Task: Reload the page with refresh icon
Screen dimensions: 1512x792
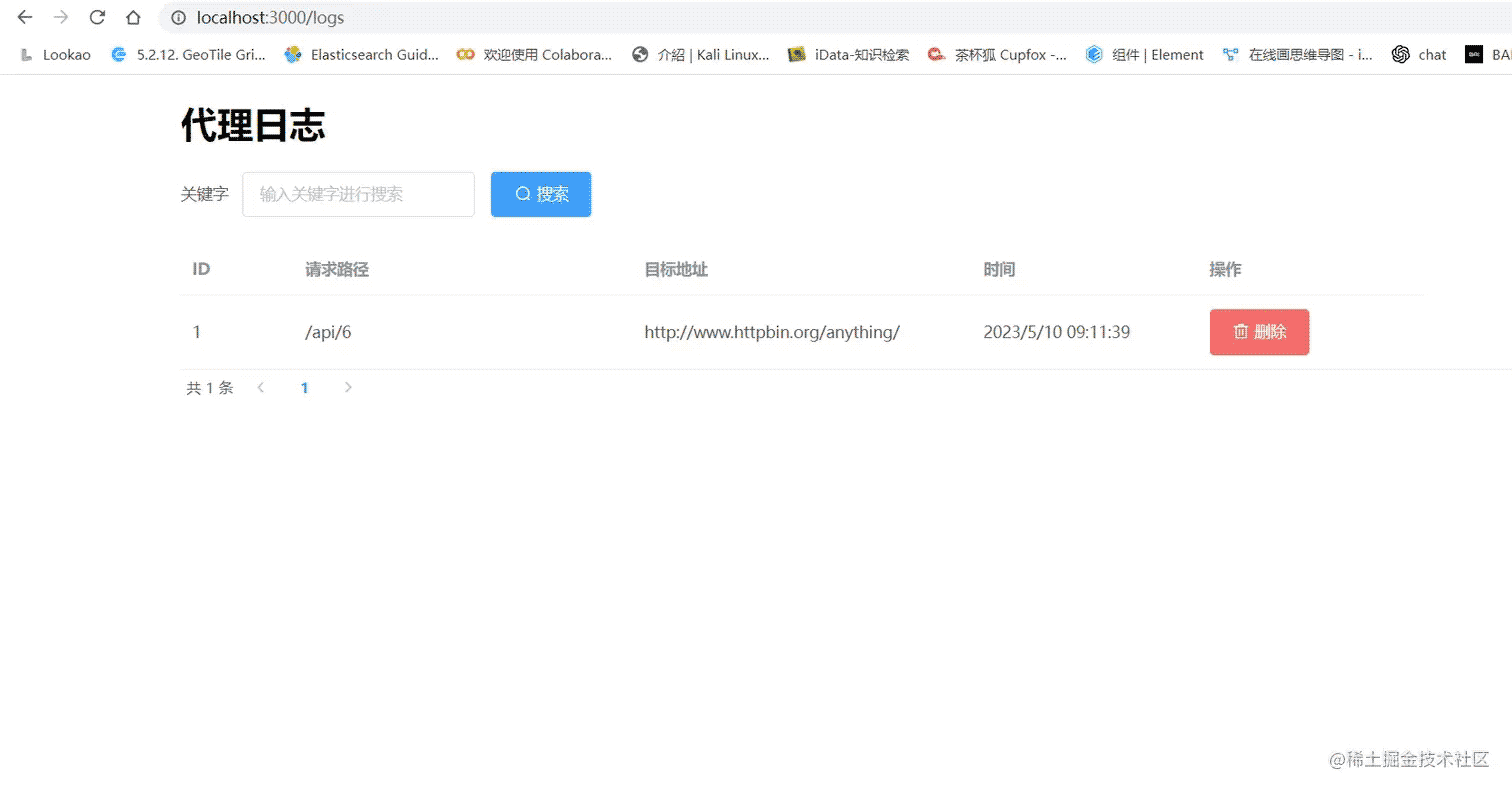Action: pos(97,17)
